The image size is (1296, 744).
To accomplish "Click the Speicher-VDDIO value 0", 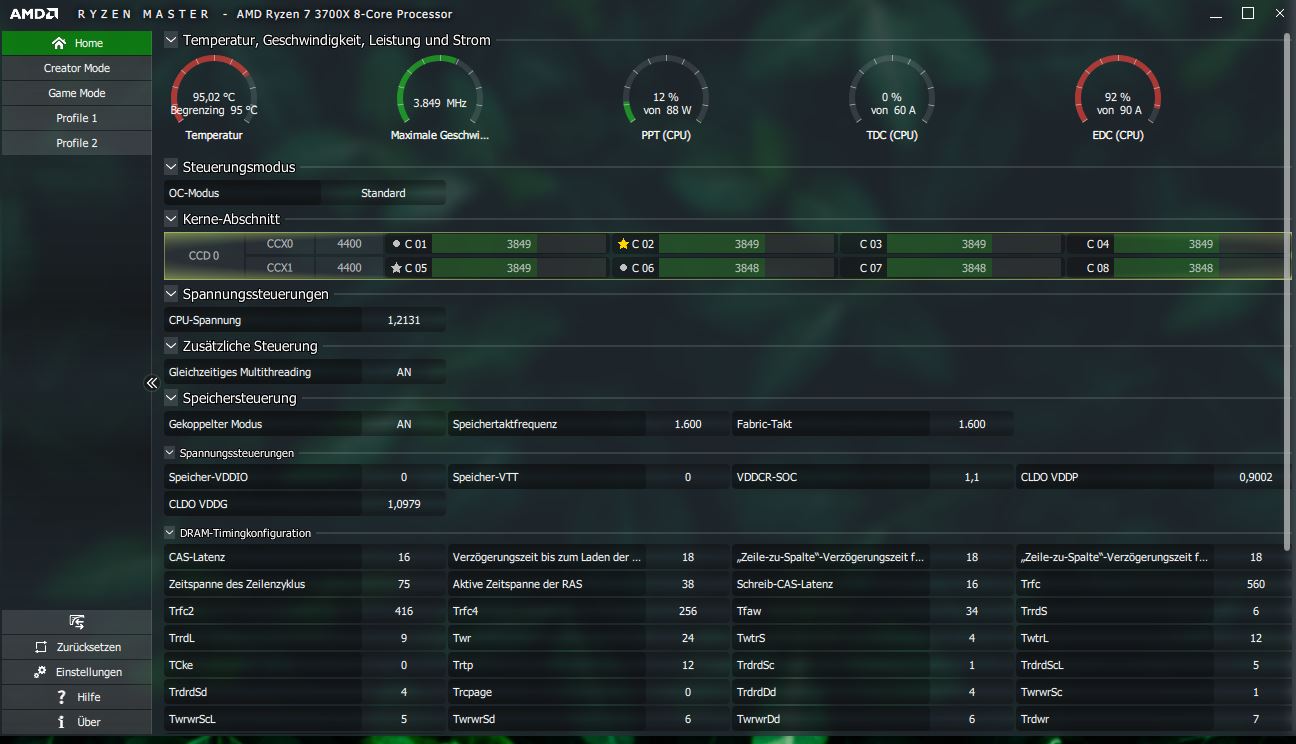I will coord(404,477).
